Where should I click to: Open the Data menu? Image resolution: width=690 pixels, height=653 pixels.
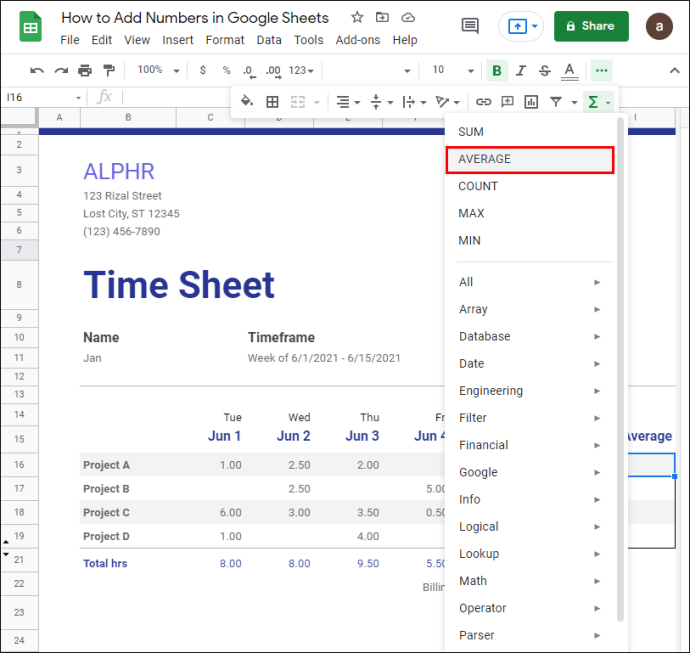pos(269,40)
